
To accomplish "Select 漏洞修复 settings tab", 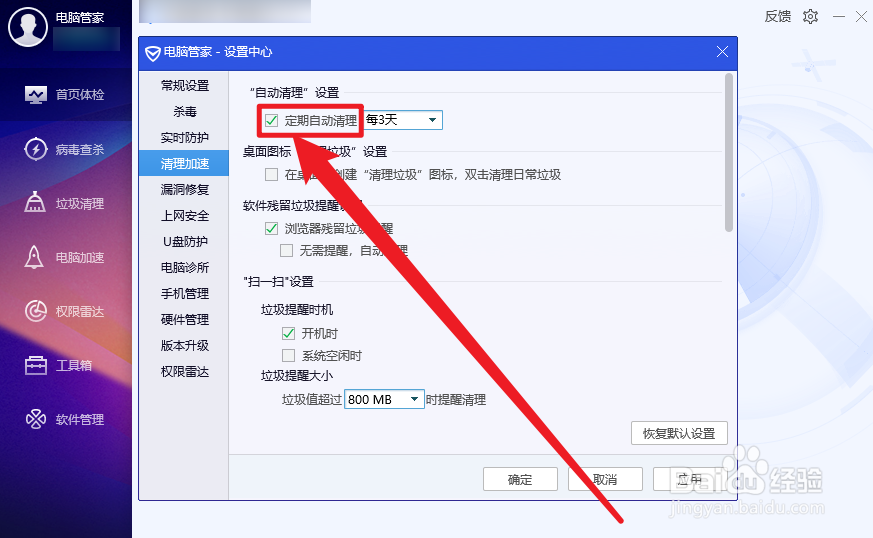I will pos(184,189).
